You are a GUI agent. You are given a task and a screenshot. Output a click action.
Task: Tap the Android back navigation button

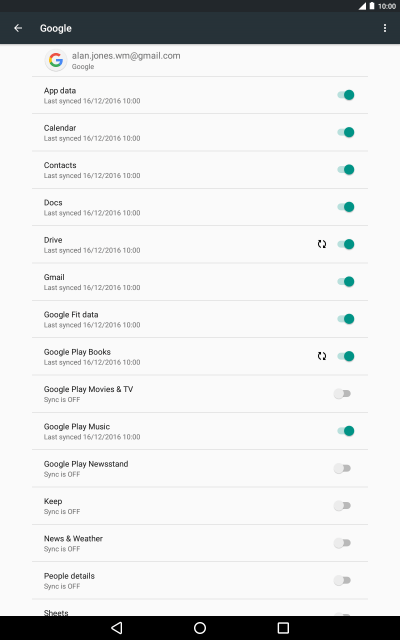(117, 628)
